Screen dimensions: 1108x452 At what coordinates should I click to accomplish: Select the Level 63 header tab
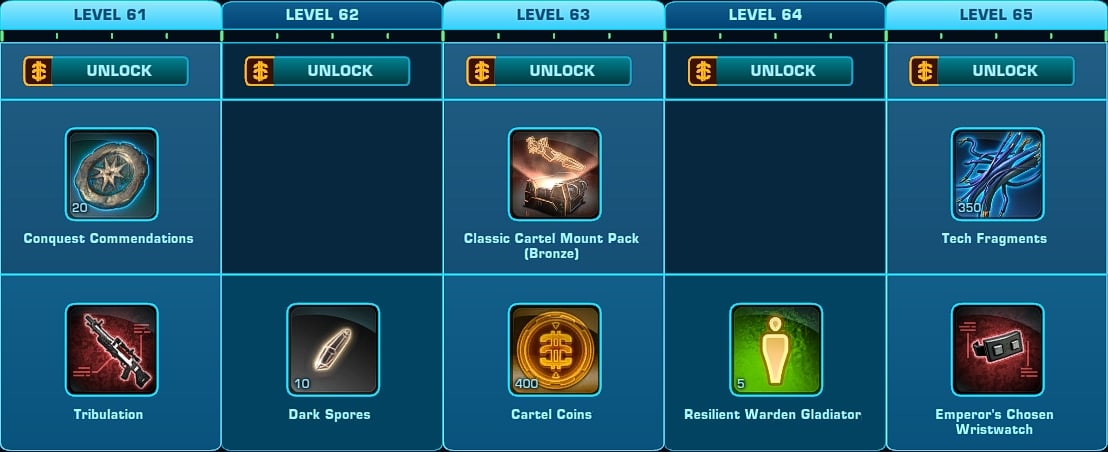pyautogui.click(x=553, y=15)
